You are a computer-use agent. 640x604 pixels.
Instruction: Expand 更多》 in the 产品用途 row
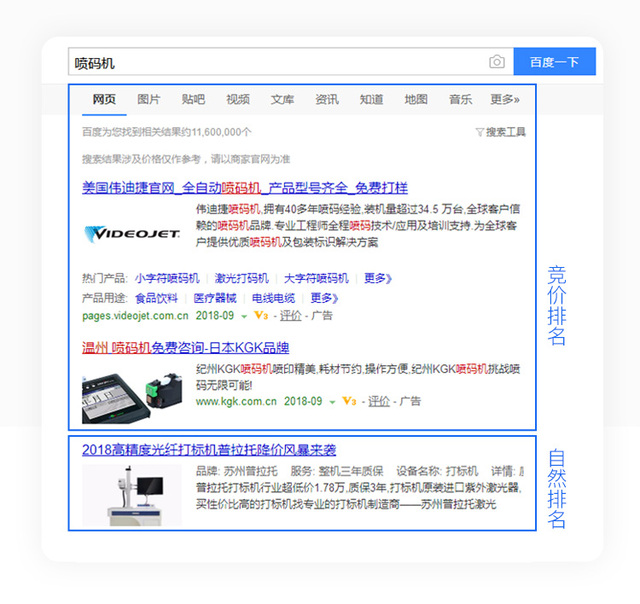pyautogui.click(x=324, y=298)
